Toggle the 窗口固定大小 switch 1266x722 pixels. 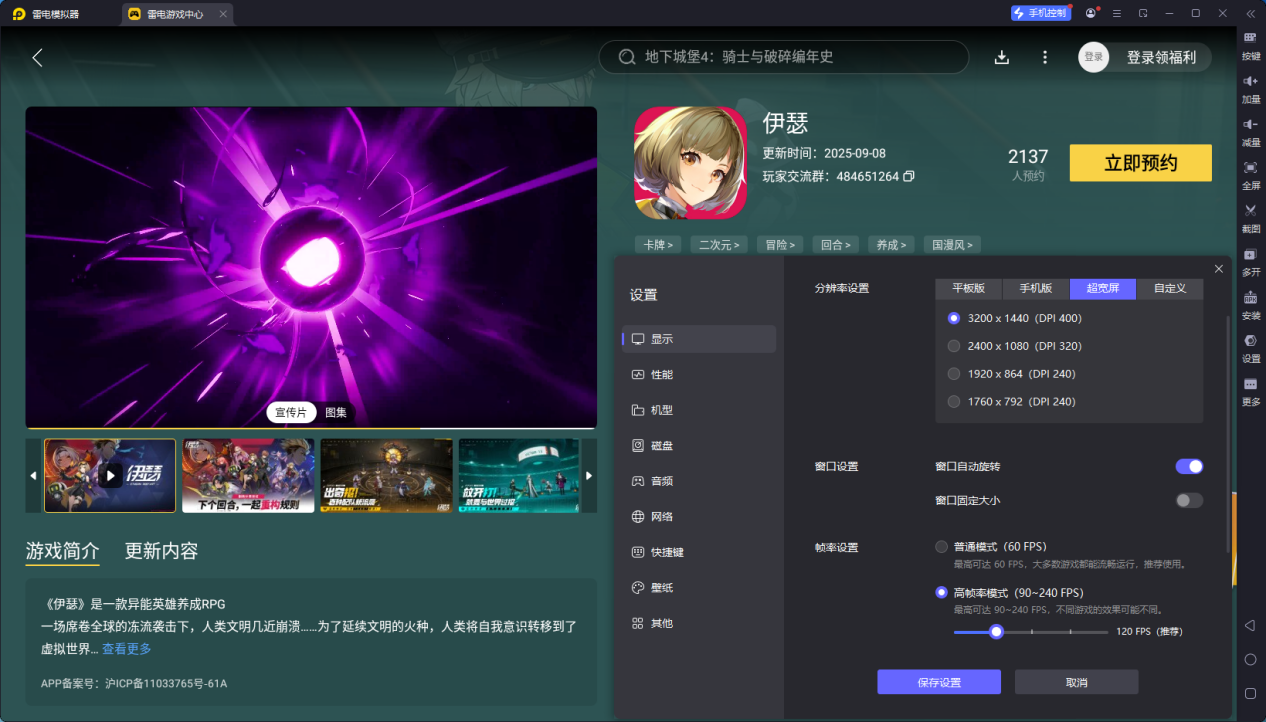pyautogui.click(x=1189, y=500)
